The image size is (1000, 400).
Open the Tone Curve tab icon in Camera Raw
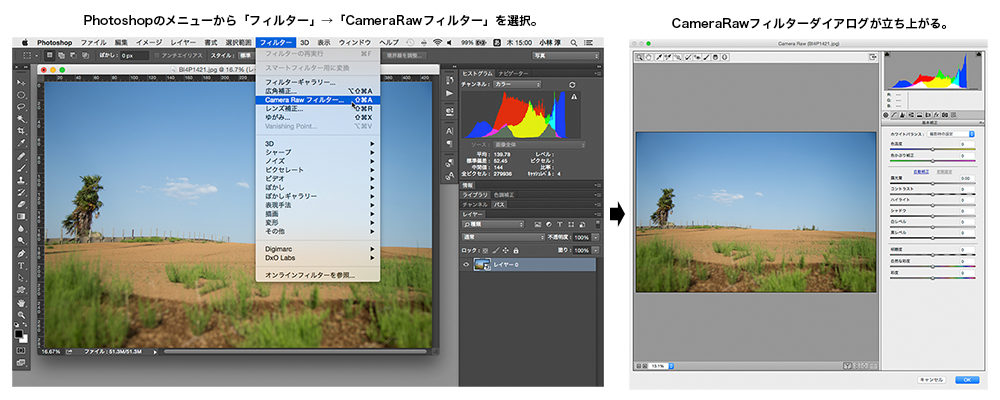click(894, 115)
